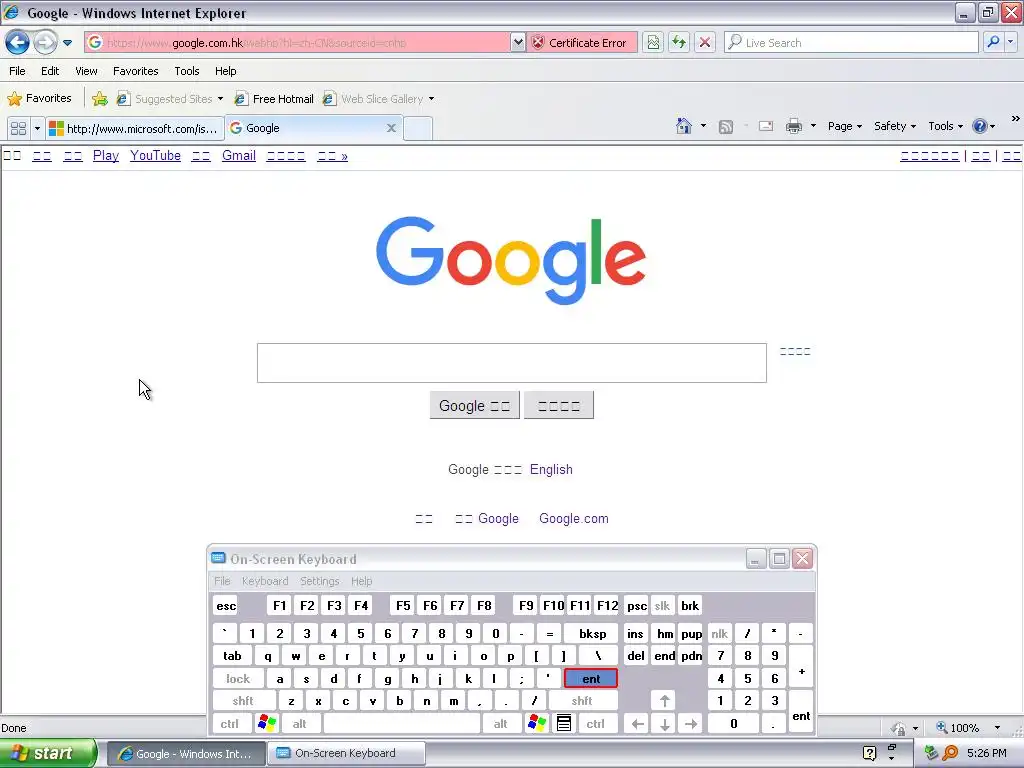Click the address bar URL field
Viewport: 1024px width, 768px height.
297,42
